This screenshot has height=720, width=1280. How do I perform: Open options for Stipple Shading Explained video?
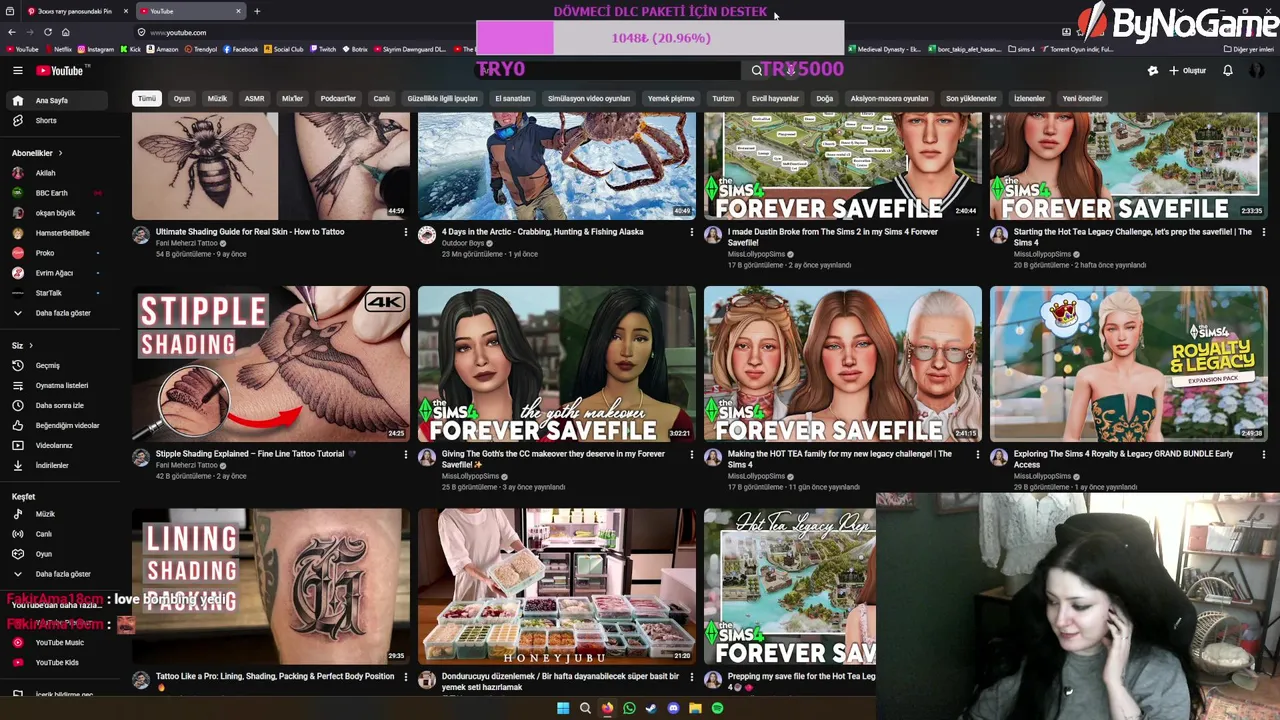[405, 454]
